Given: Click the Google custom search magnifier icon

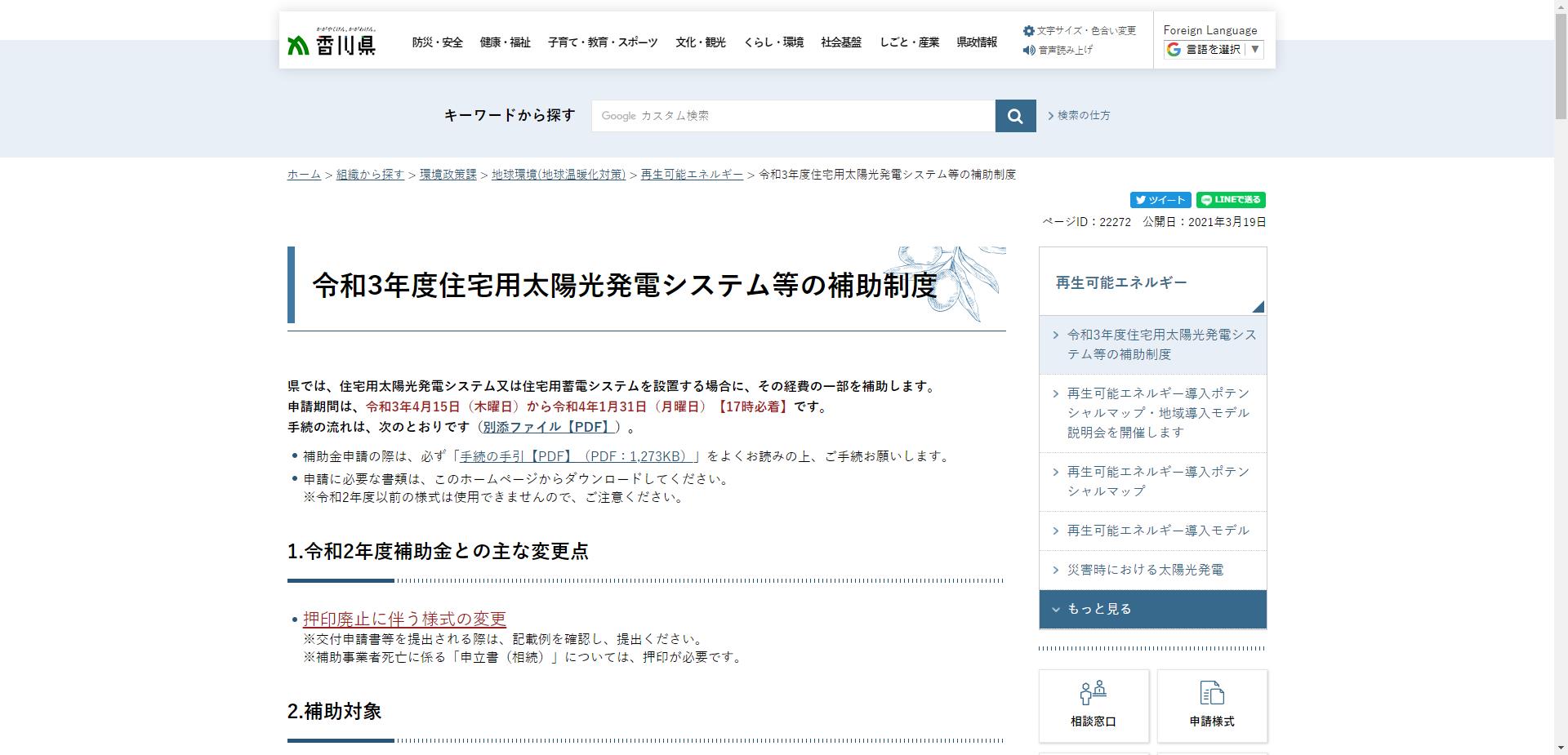Looking at the screenshot, I should click(x=1014, y=115).
